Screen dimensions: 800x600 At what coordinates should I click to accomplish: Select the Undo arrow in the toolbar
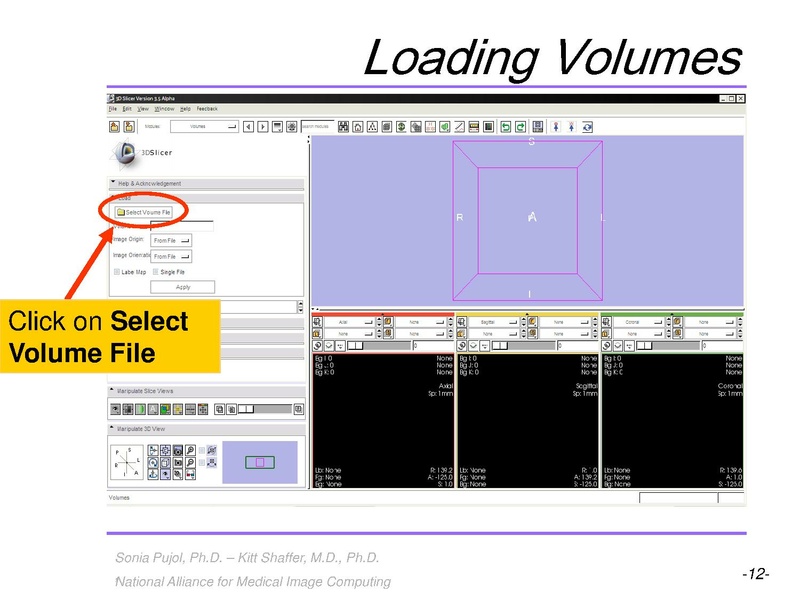click(506, 126)
